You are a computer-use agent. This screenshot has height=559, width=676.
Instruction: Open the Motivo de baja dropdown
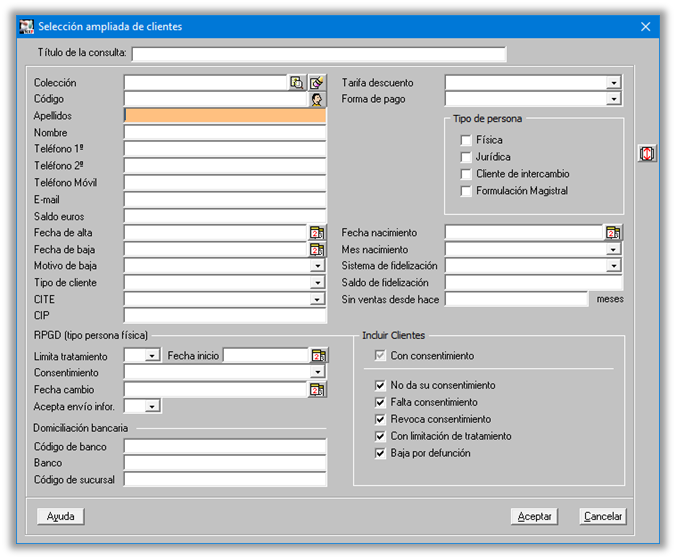click(317, 266)
